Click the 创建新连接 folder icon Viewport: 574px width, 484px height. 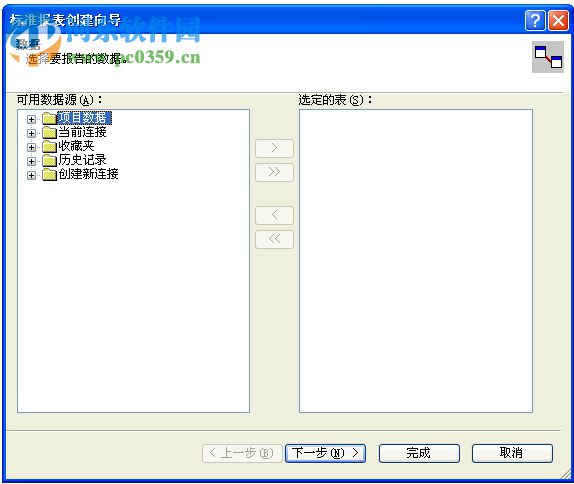[49, 174]
